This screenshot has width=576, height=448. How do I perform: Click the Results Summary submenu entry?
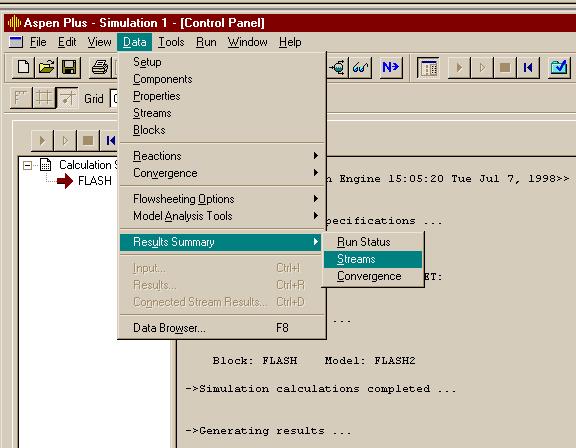tap(220, 242)
